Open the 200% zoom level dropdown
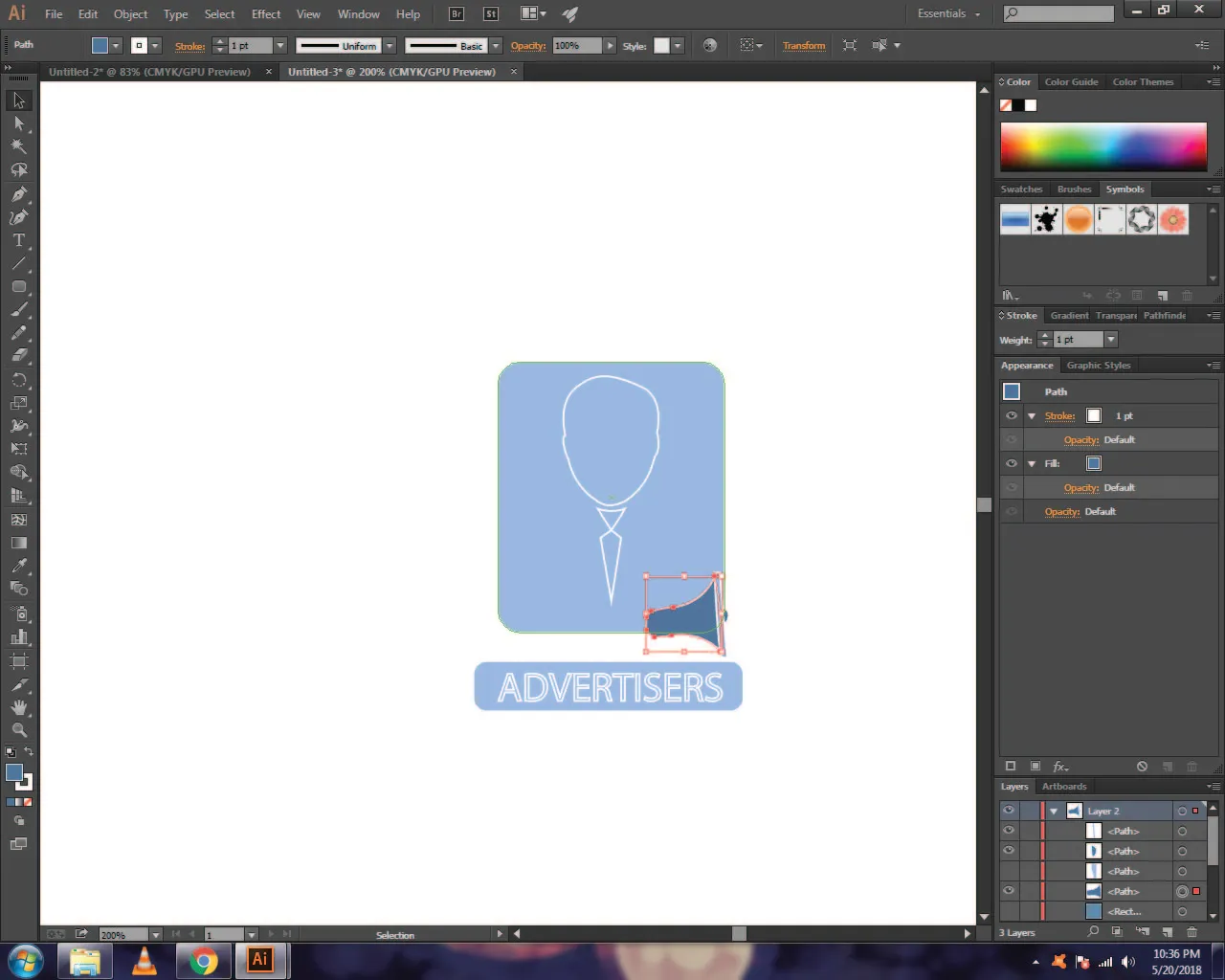The image size is (1225, 980). click(155, 934)
